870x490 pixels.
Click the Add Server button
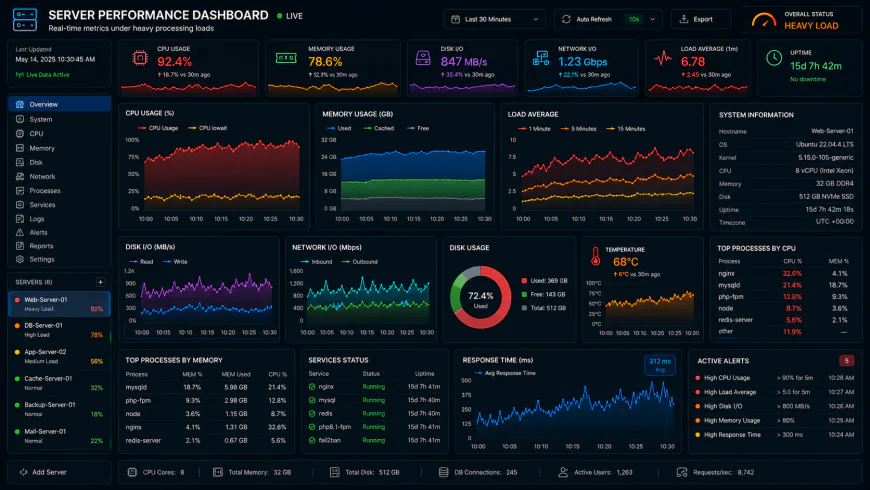59,472
